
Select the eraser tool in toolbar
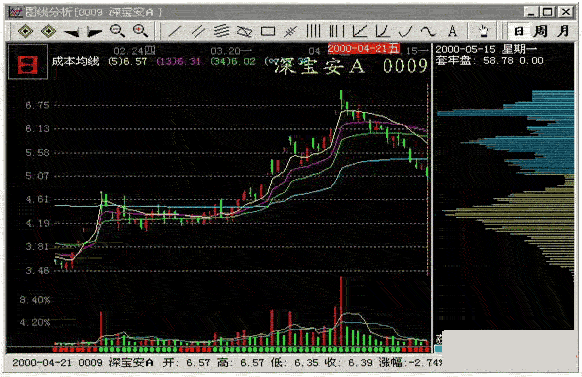(245, 32)
